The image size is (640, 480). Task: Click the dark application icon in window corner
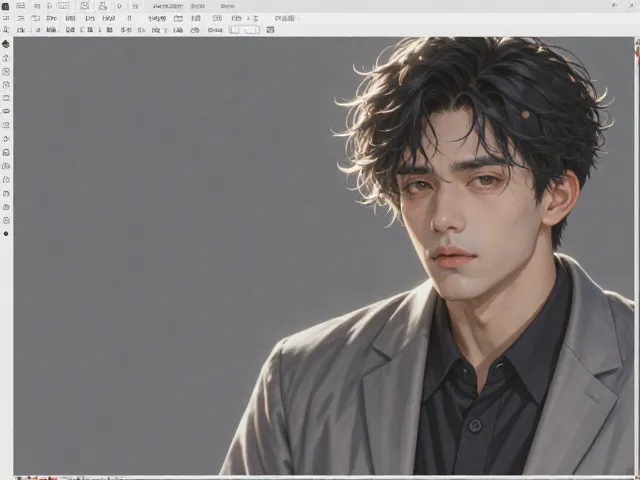tap(5, 6)
